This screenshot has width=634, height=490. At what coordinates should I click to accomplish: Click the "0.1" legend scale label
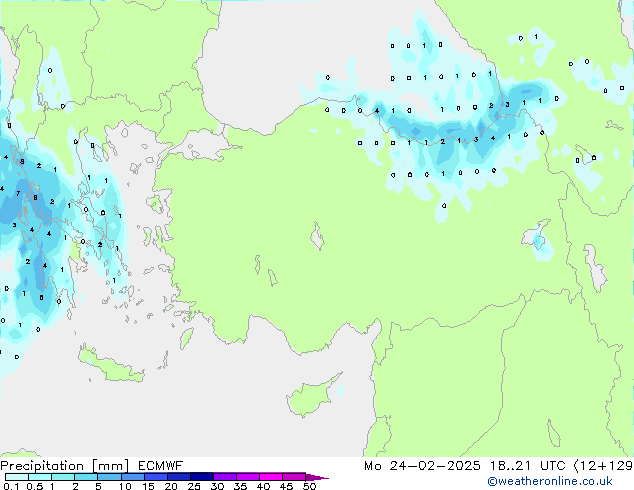click(11, 486)
